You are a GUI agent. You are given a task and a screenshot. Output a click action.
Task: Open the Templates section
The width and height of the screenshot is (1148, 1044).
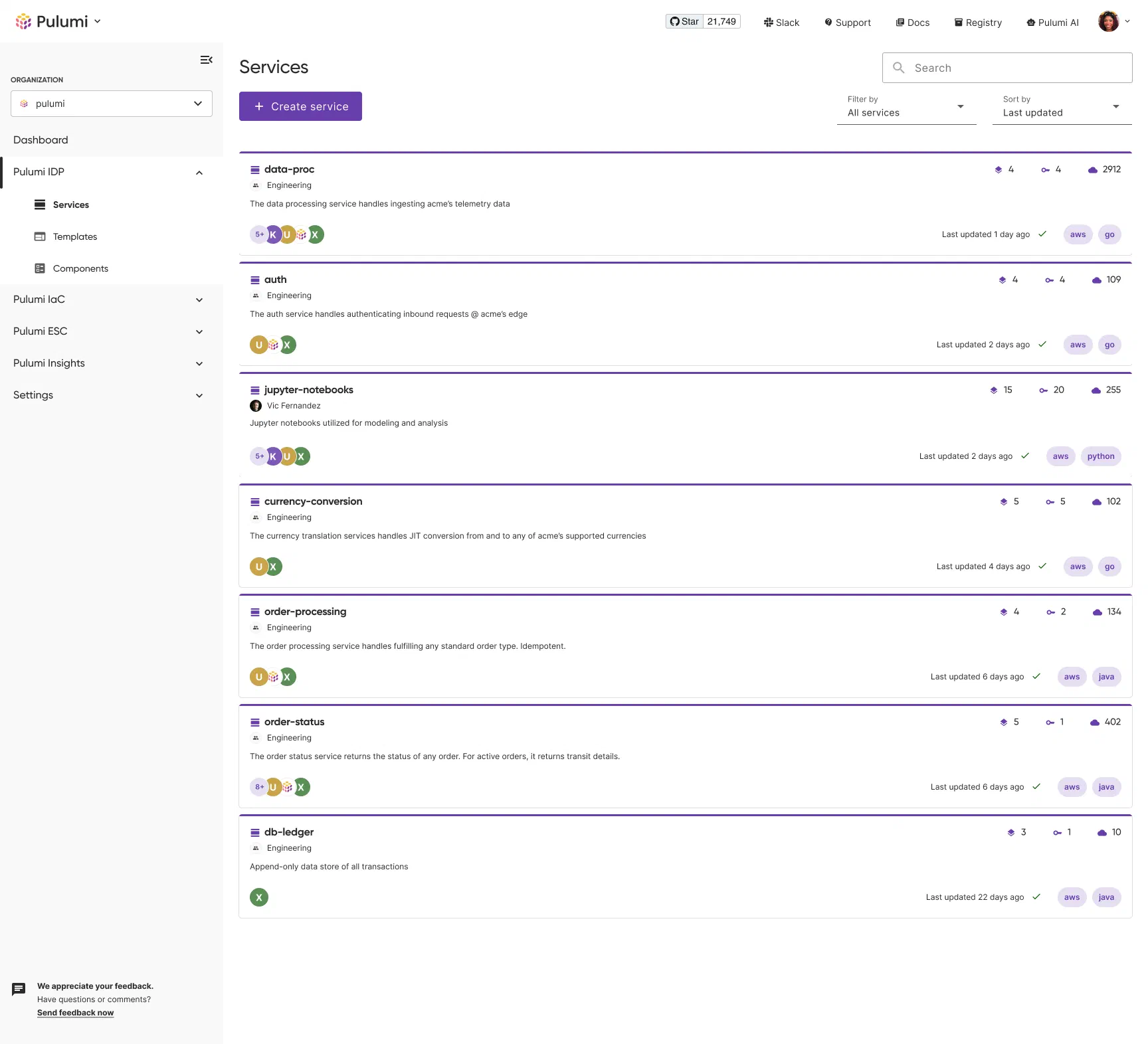pyautogui.click(x=74, y=236)
